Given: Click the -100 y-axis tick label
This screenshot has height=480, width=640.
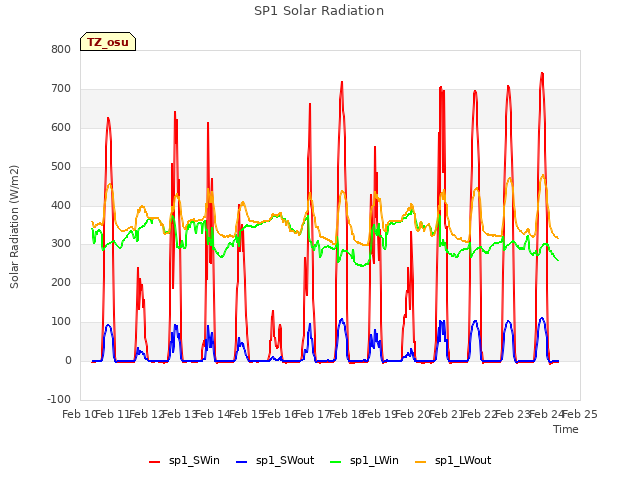Looking at the screenshot, I should click(x=59, y=399).
